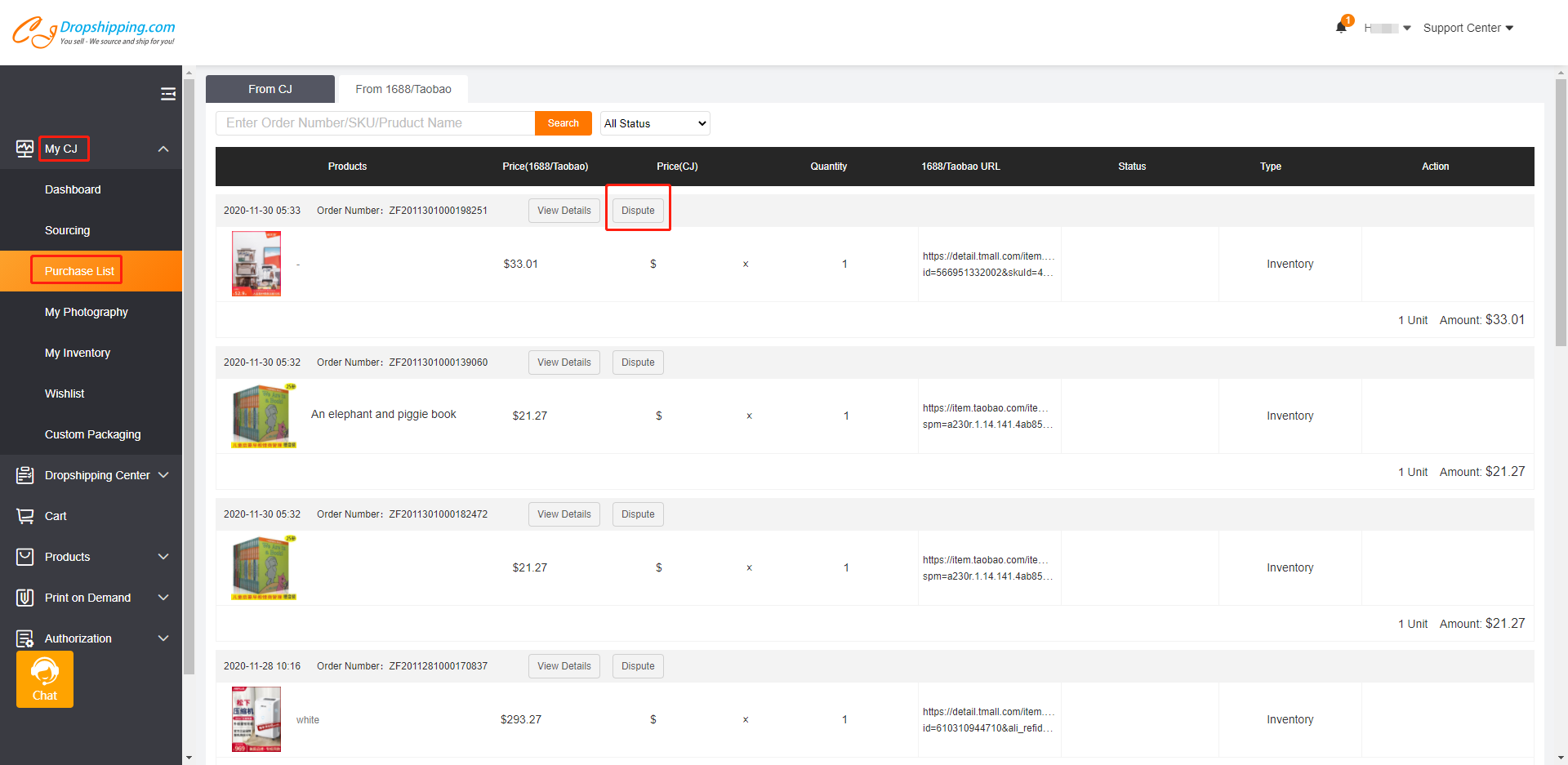Click Dispute for order ZF2011301000198251

[638, 211]
